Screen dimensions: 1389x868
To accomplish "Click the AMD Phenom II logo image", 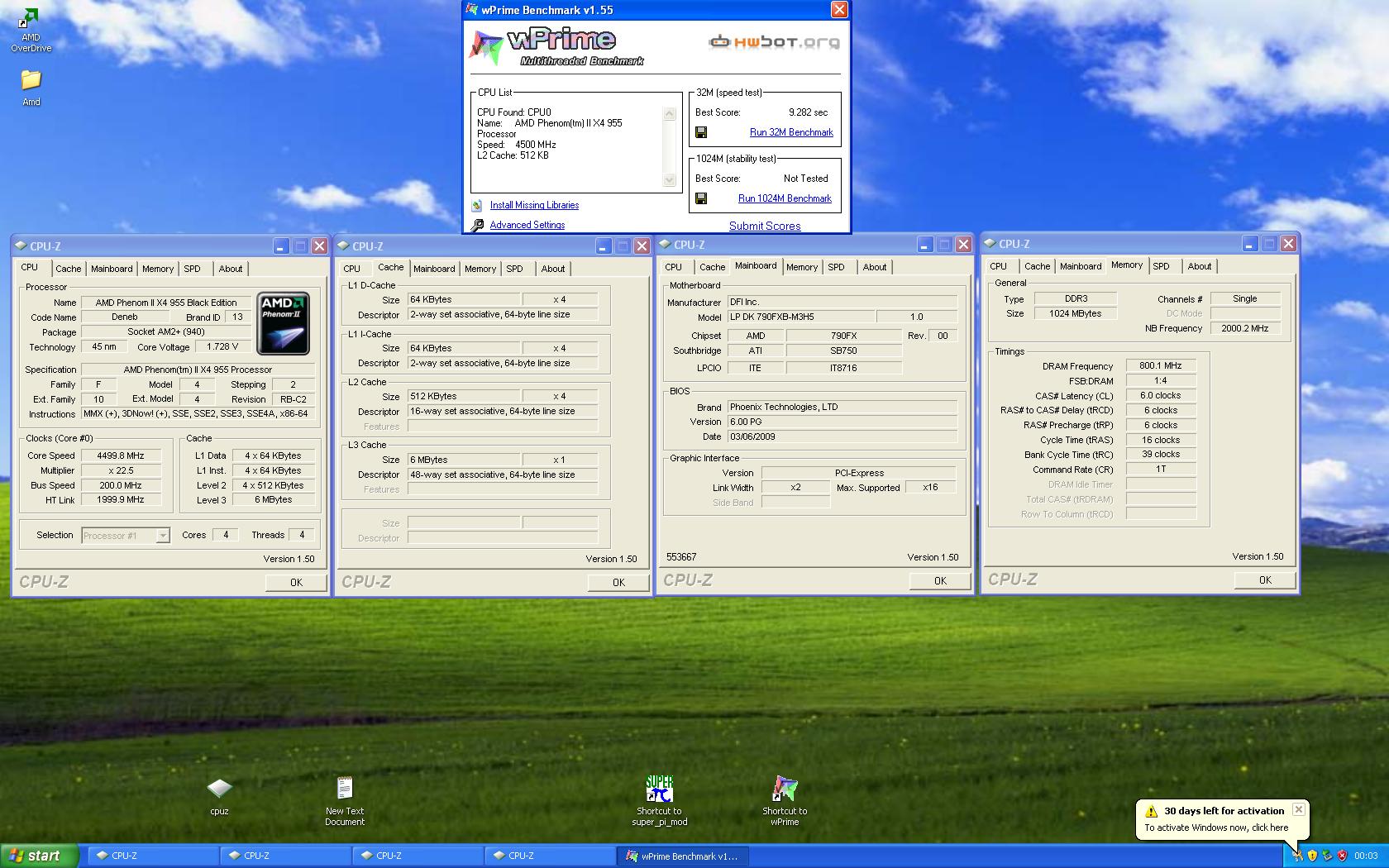I will pos(284,323).
